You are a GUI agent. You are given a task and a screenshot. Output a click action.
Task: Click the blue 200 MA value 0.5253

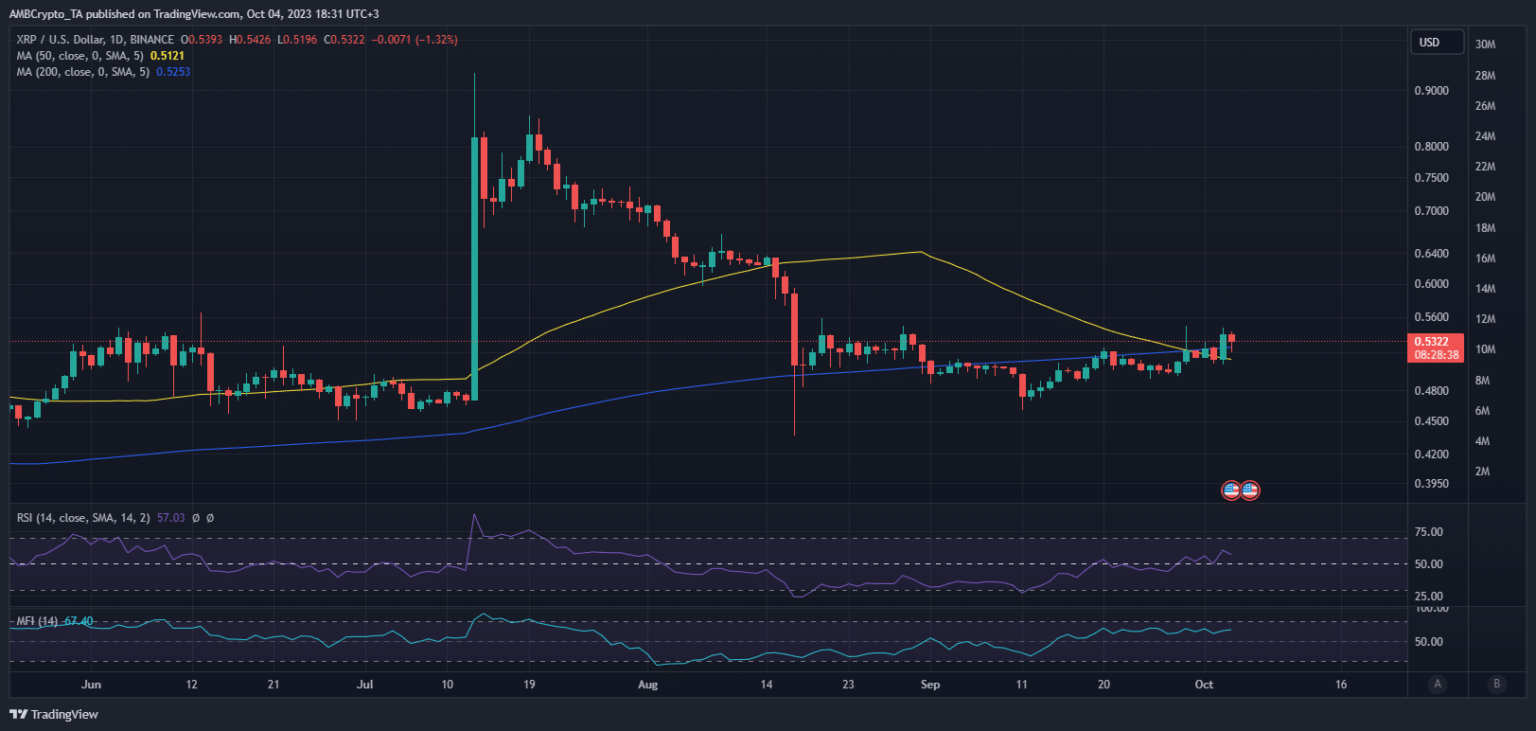[173, 72]
